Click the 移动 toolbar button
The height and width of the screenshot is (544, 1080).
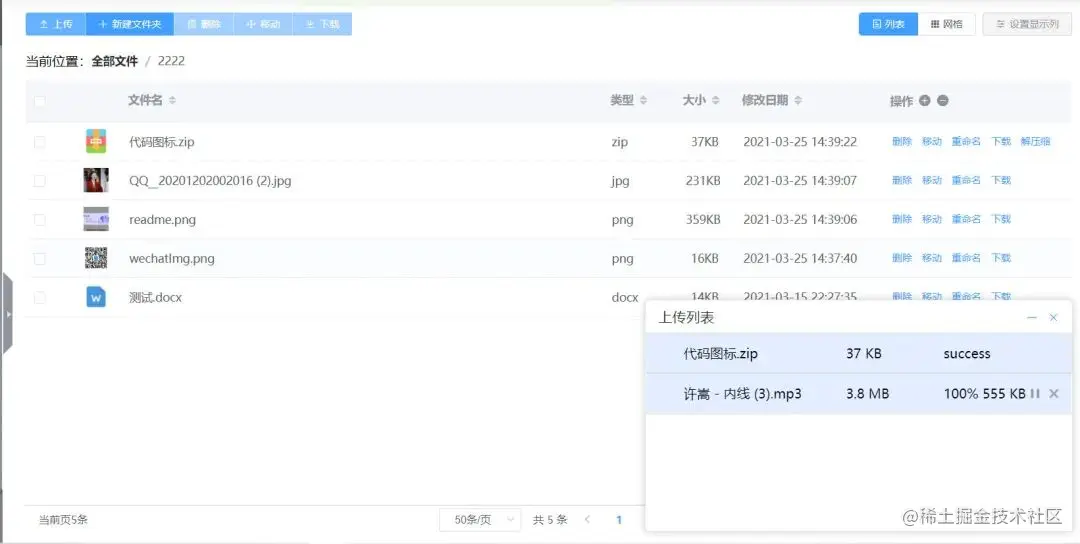point(263,24)
